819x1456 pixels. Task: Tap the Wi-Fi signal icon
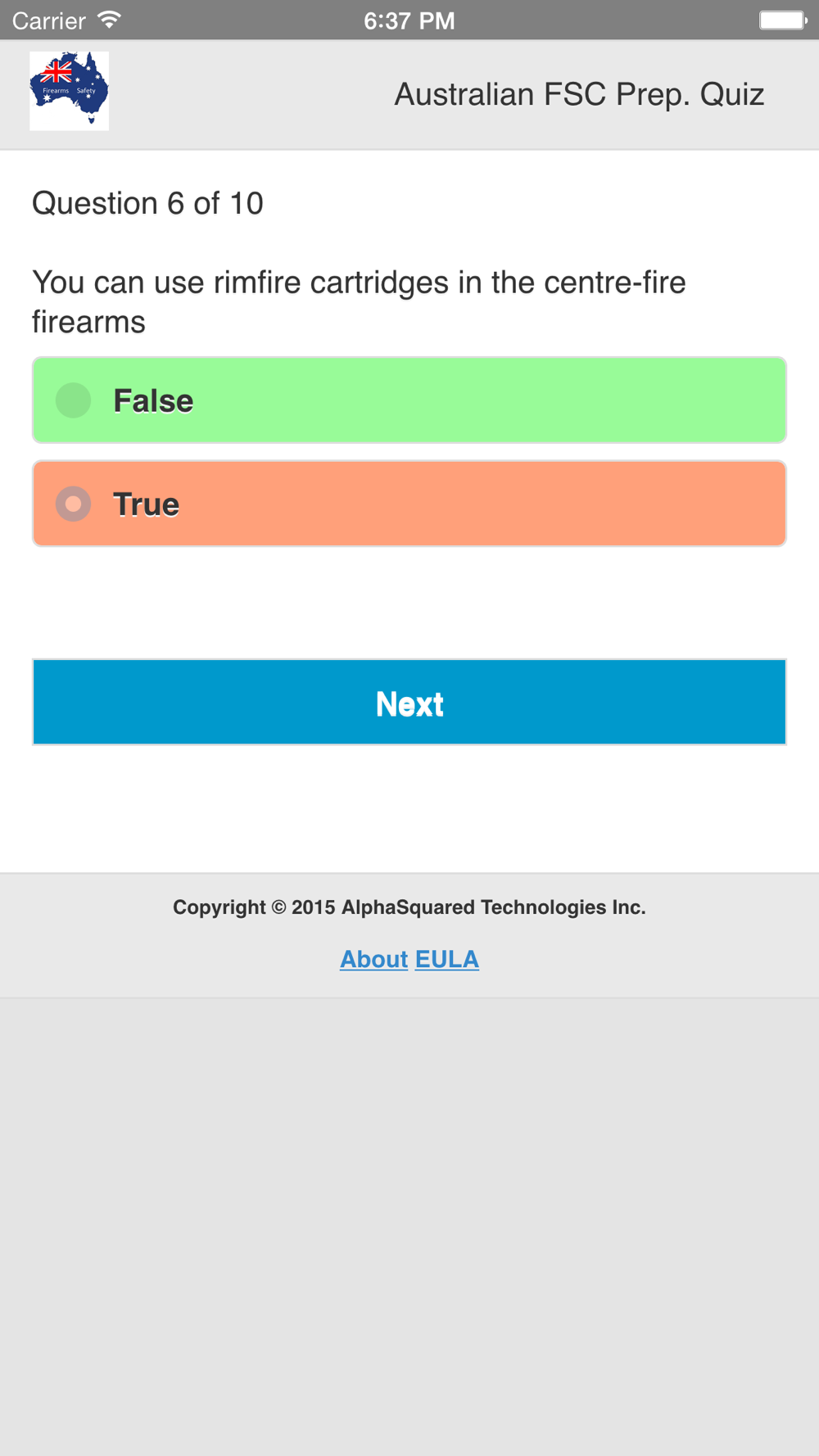(x=109, y=20)
